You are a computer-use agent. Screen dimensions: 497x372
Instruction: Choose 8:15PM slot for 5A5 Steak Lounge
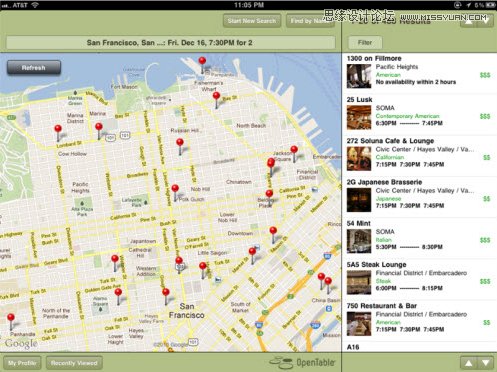click(432, 288)
